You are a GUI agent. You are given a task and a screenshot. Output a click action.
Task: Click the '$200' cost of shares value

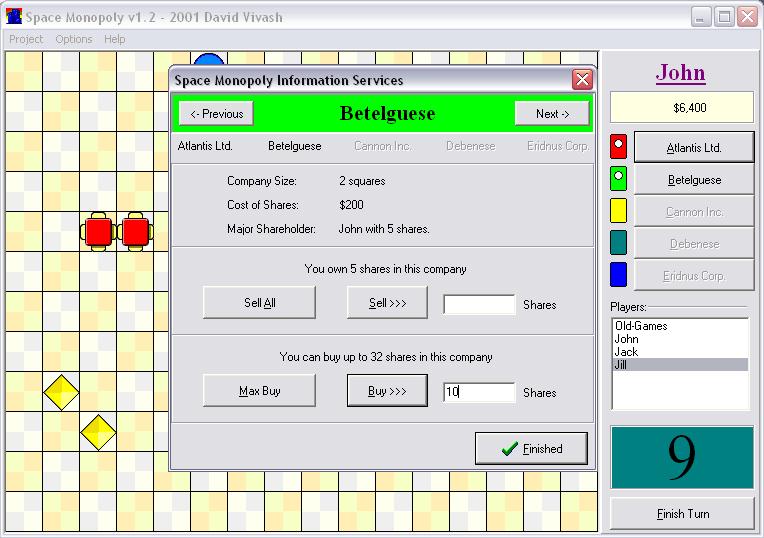point(351,205)
